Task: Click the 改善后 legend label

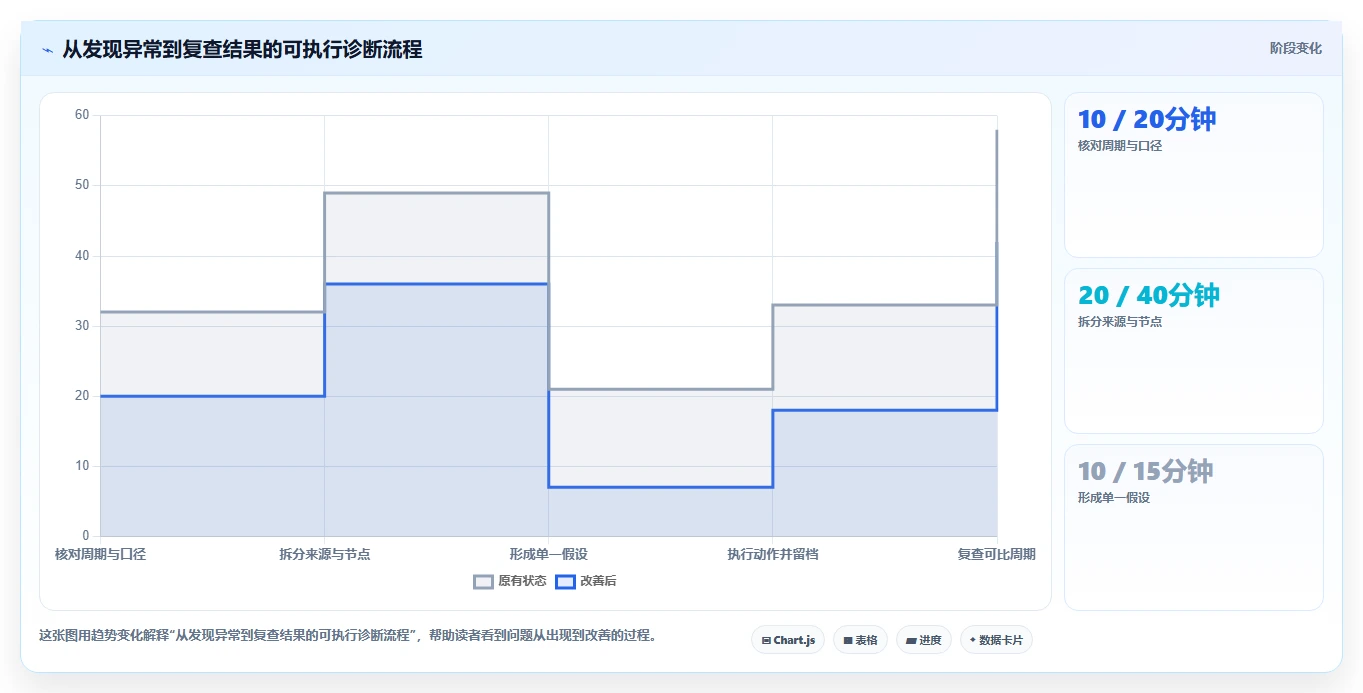Action: 598,581
